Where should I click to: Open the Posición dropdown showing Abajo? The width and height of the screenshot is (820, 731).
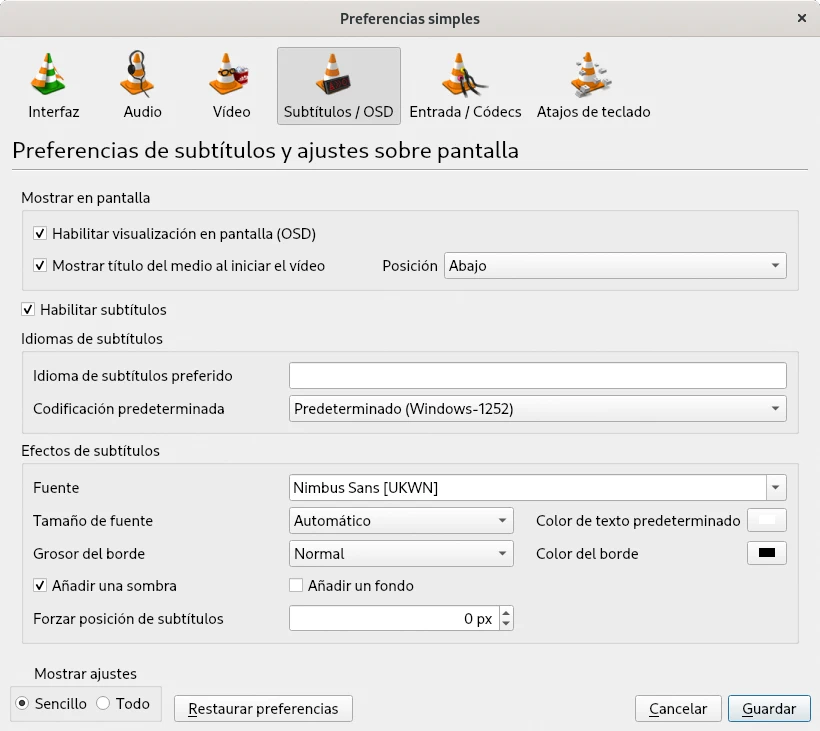point(615,266)
